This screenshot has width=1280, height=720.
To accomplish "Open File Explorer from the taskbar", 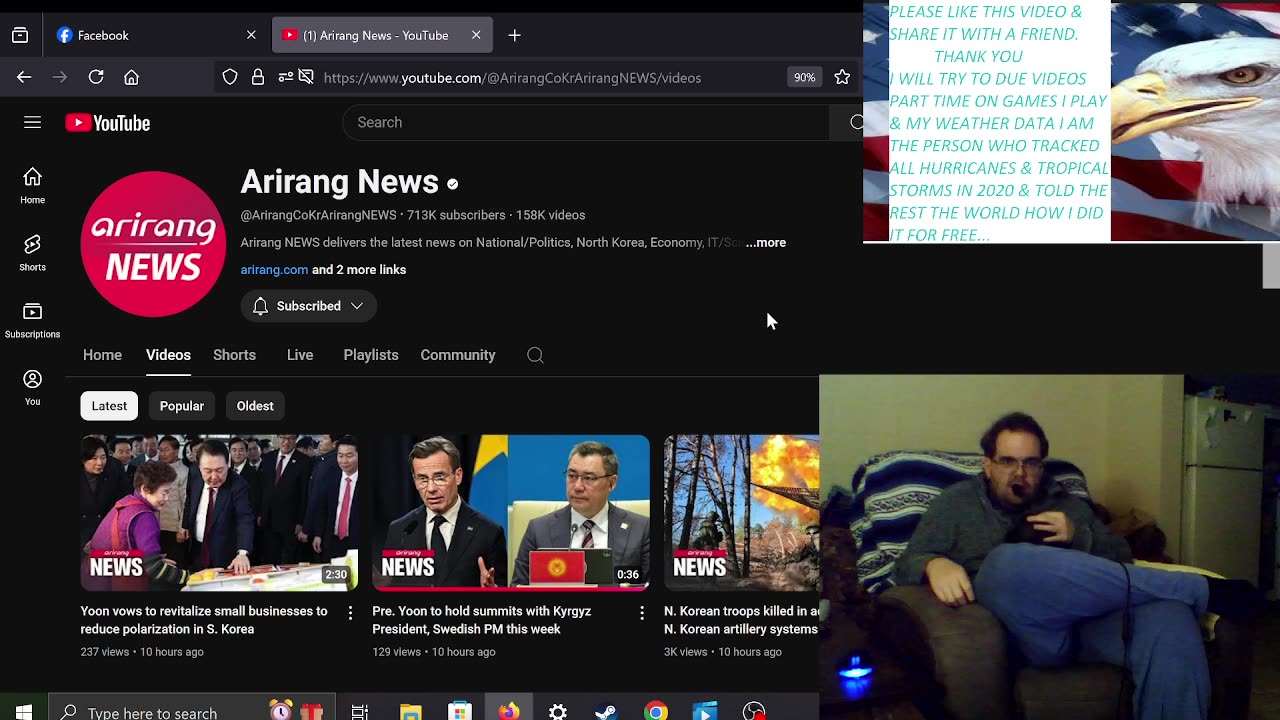I will click(411, 712).
